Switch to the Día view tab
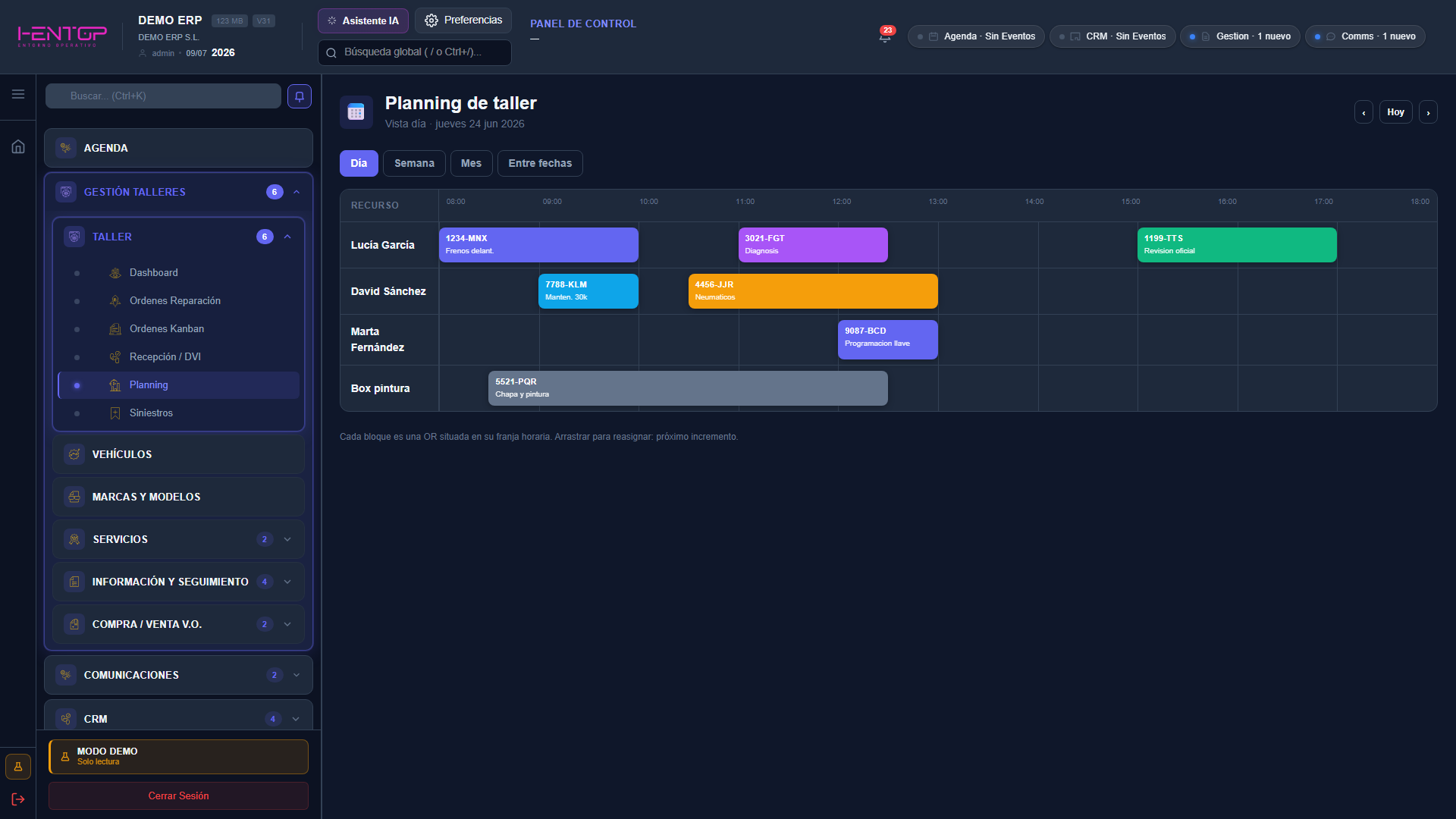 point(359,163)
